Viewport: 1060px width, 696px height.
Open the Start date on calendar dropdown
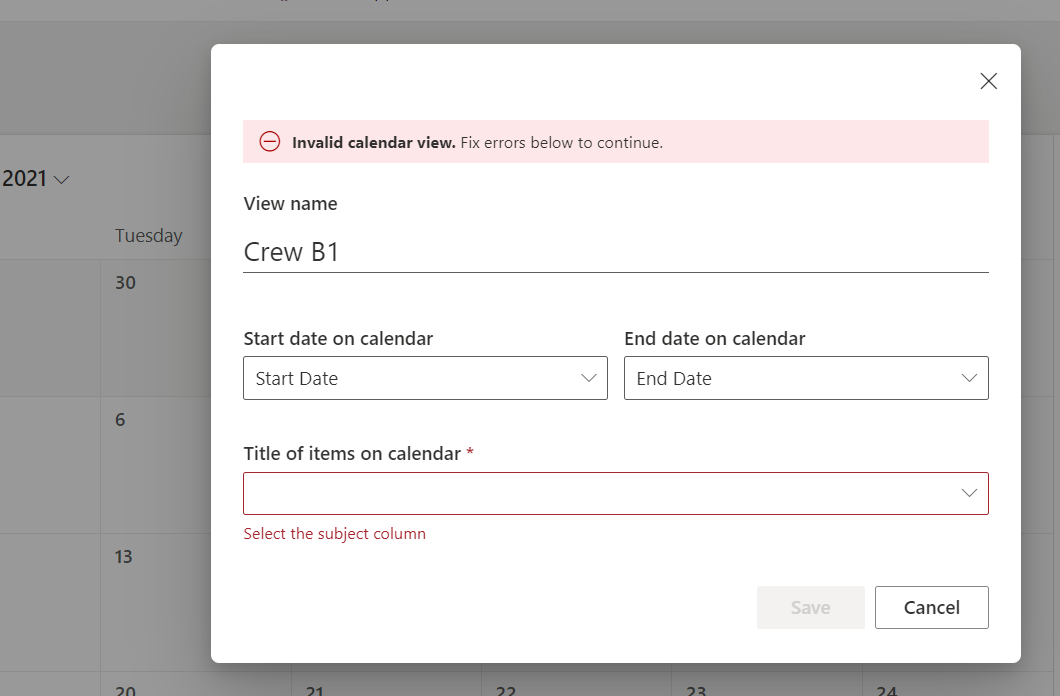(425, 378)
